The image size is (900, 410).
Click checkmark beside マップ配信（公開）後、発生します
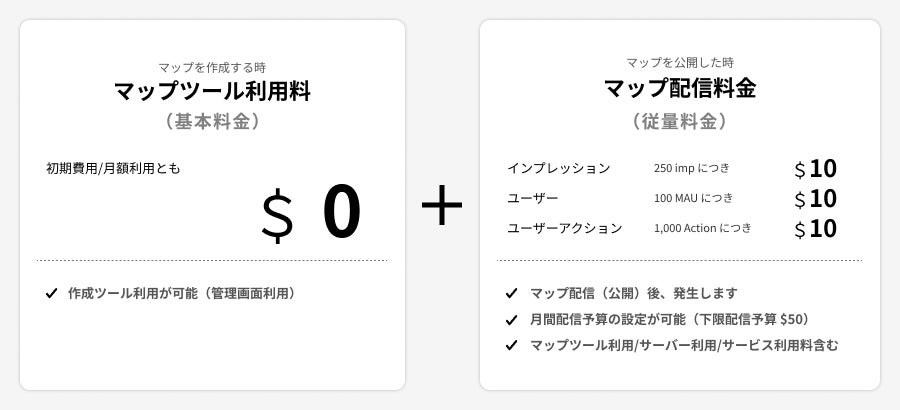point(511,294)
